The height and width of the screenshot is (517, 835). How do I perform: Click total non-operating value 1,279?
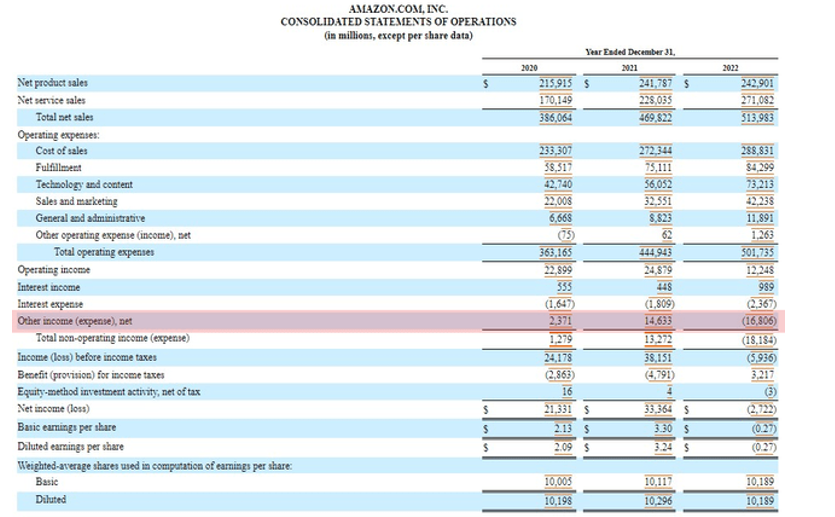tap(561, 339)
